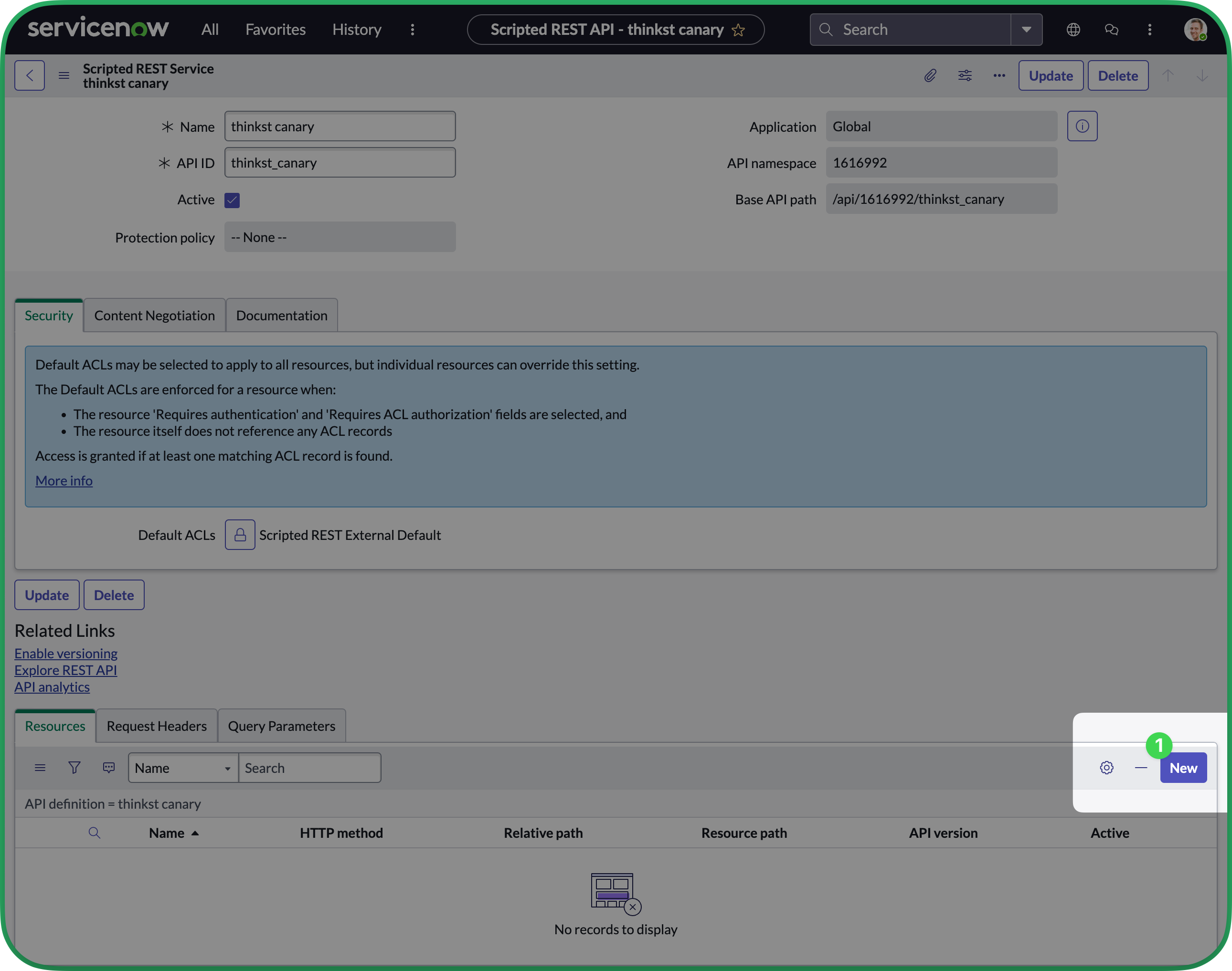Image resolution: width=1232 pixels, height=971 pixels.
Task: Select the Resources tab
Action: [55, 726]
